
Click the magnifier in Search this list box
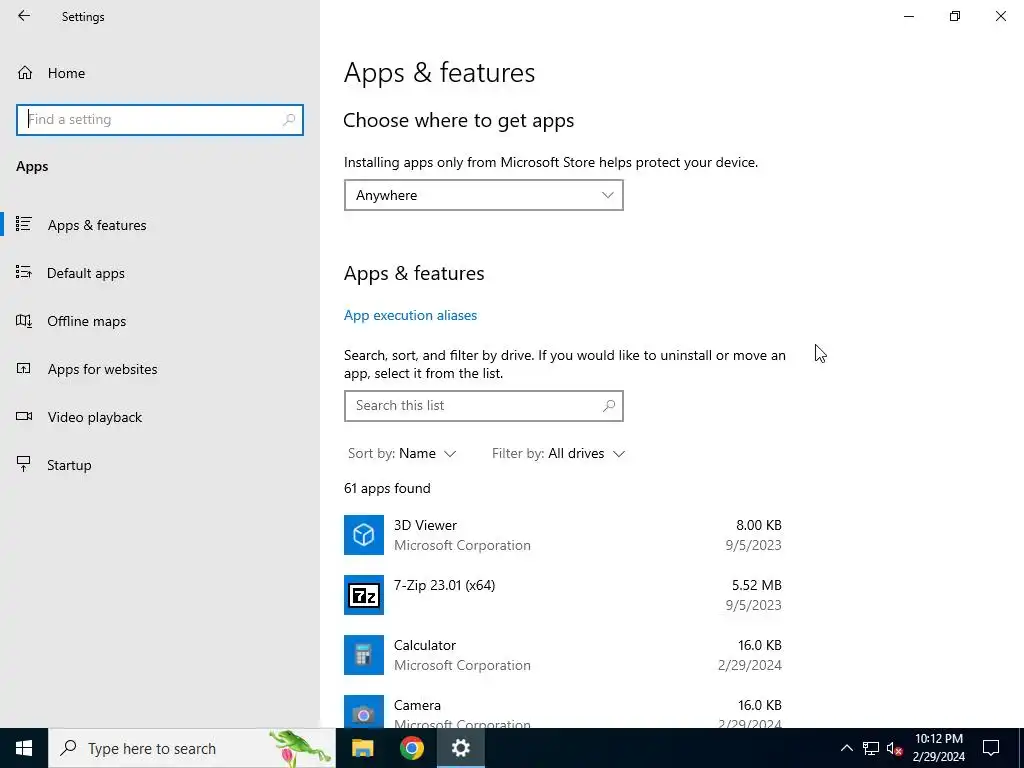point(609,406)
